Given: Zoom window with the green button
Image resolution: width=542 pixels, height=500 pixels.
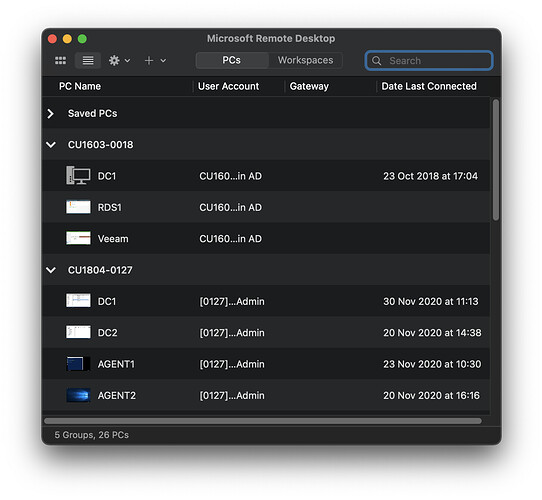Looking at the screenshot, I should pos(82,39).
